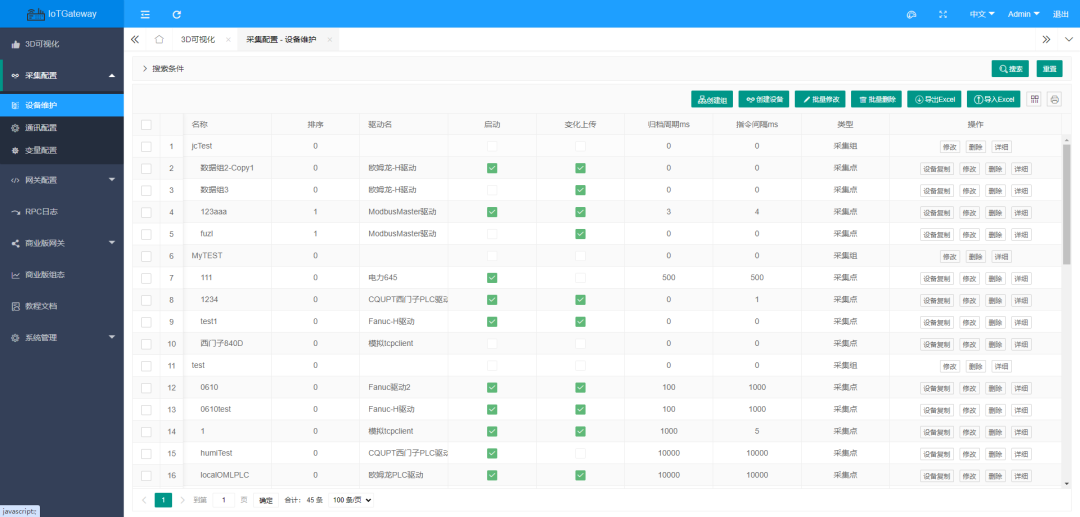1080x517 pixels.
Task: Open the Admin user dropdown
Action: coord(1024,14)
